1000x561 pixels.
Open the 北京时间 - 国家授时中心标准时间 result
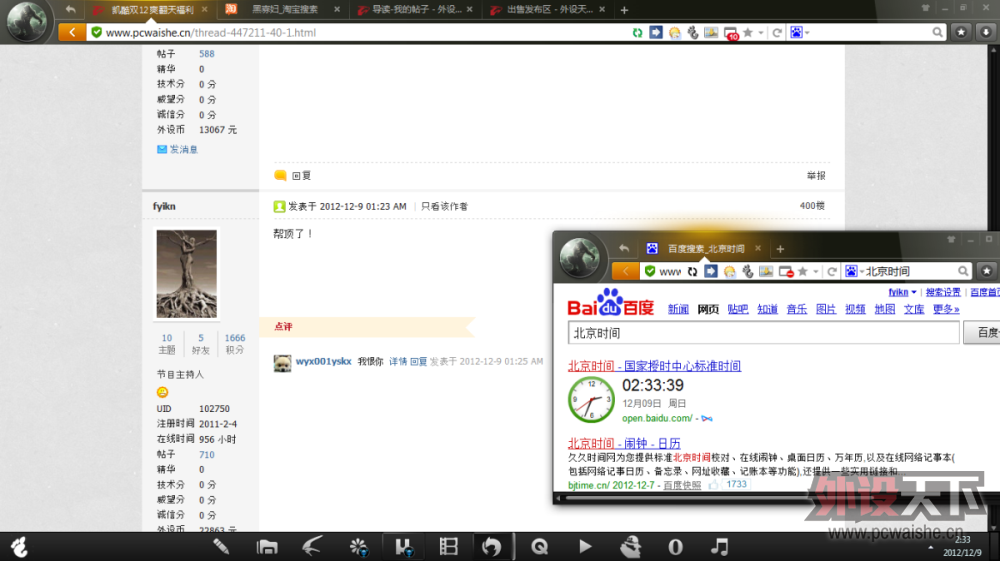[x=654, y=366]
